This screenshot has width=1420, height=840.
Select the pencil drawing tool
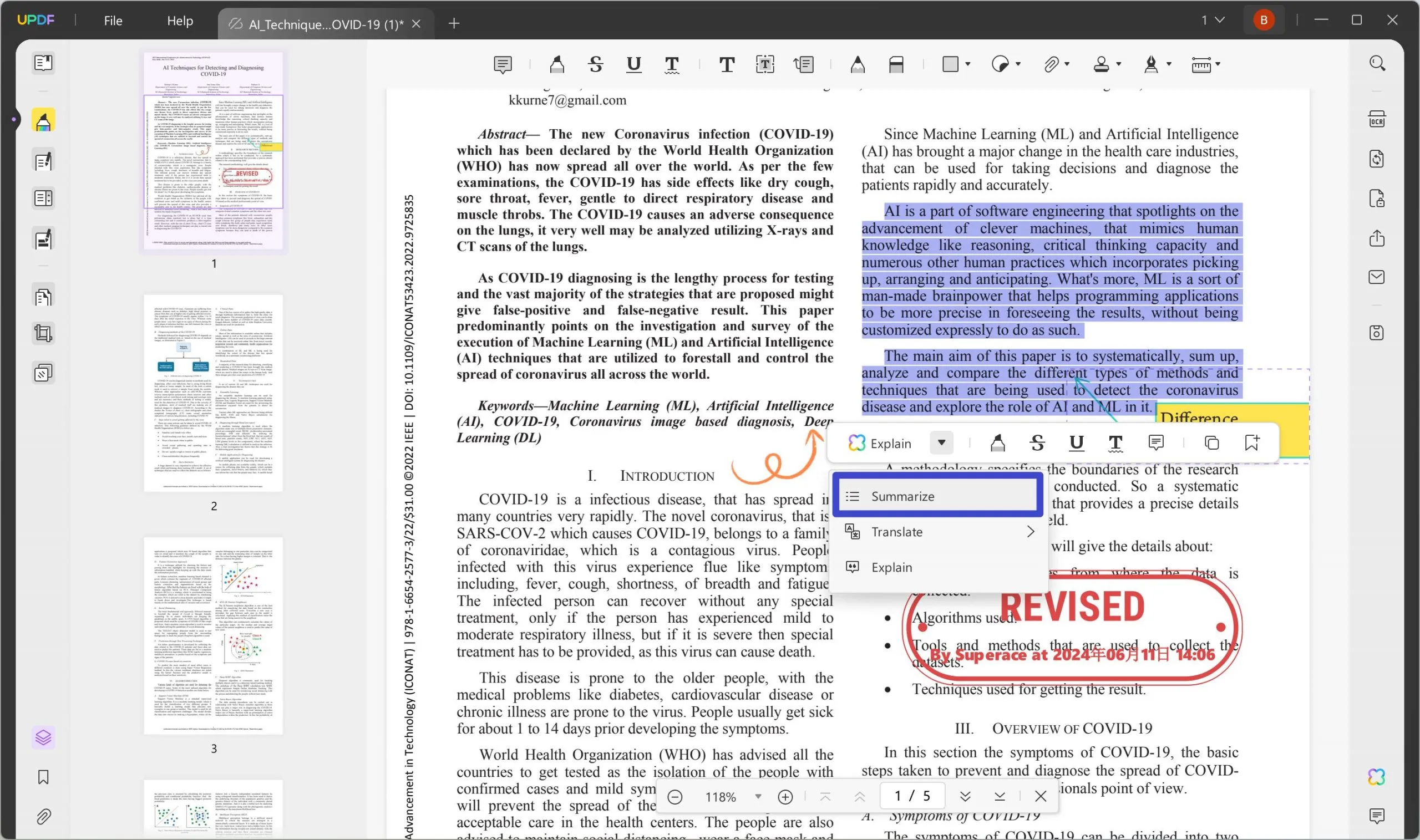tap(857, 64)
